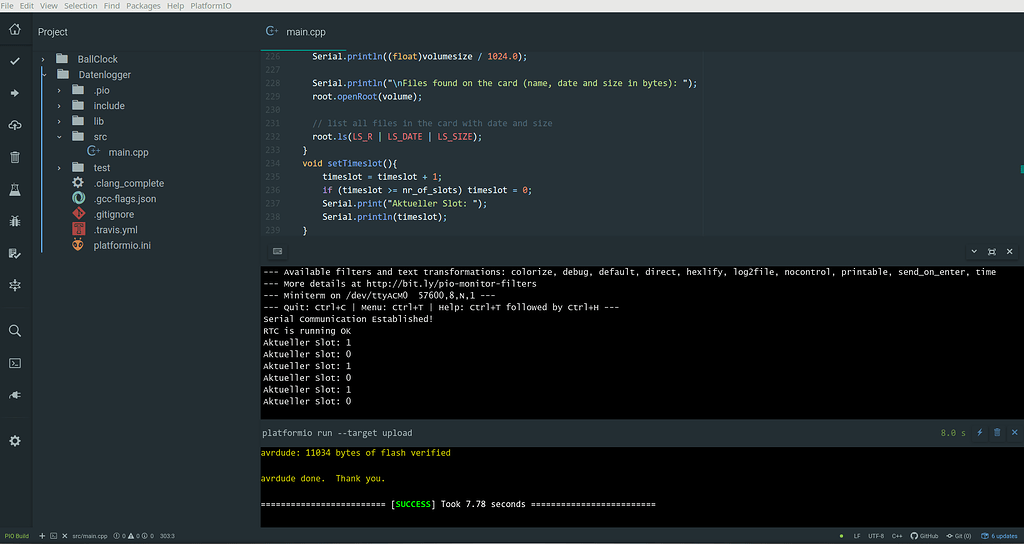Click the Upload arrow icon

[x=15, y=93]
